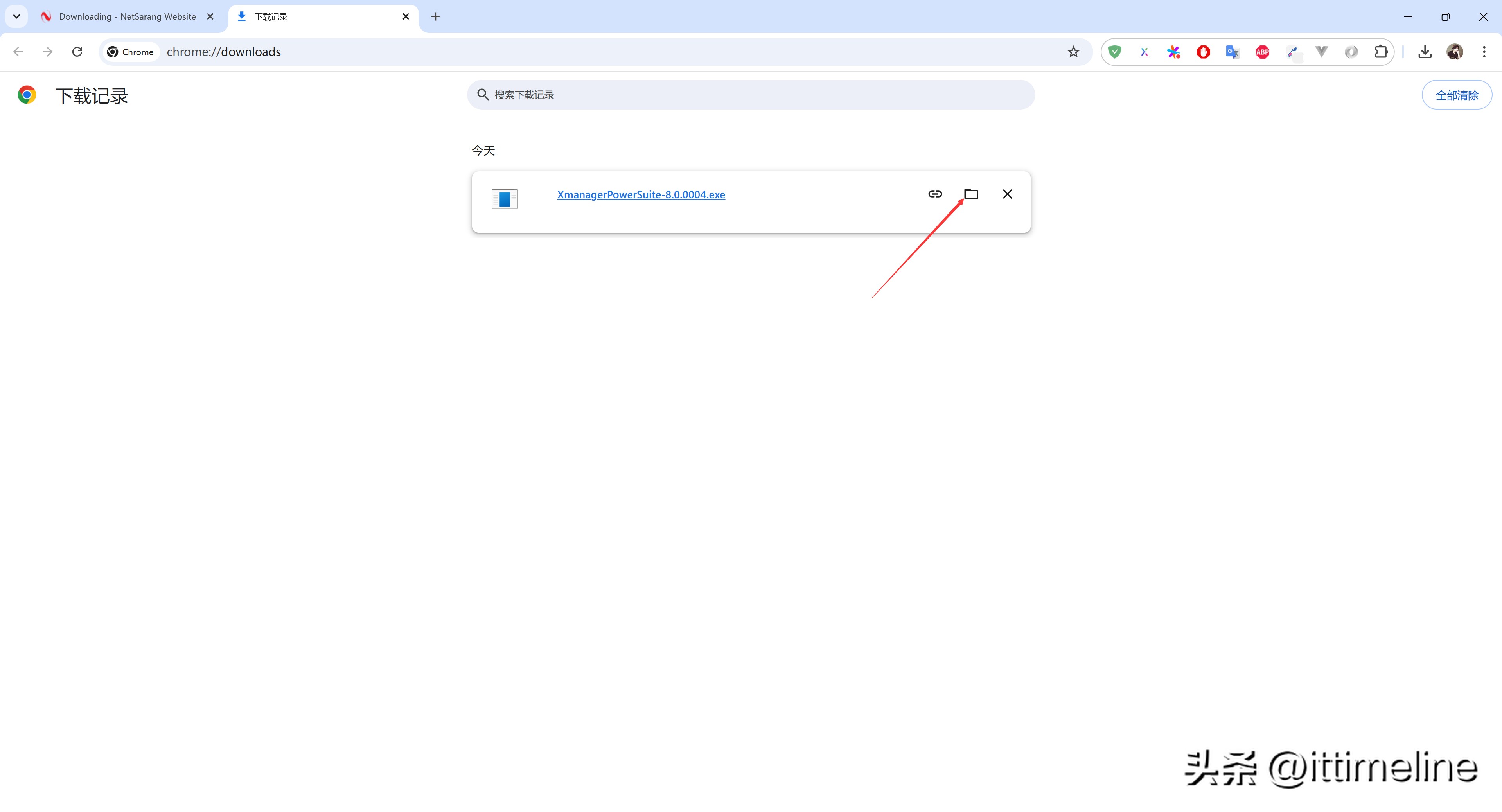
Task: Click the green shield extension icon
Action: (x=1114, y=52)
